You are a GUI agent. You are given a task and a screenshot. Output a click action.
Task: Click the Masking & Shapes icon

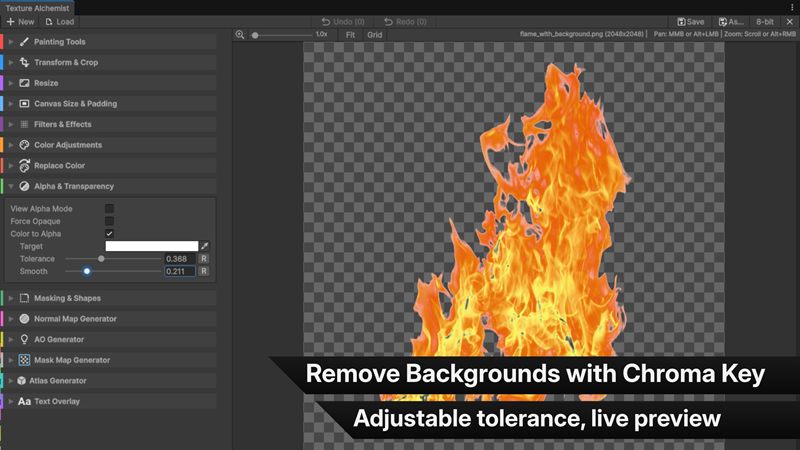[x=24, y=298]
